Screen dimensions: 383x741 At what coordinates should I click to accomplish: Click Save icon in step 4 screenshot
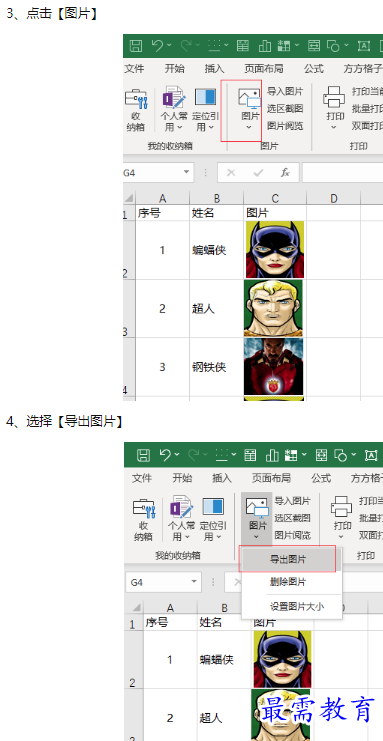143,455
